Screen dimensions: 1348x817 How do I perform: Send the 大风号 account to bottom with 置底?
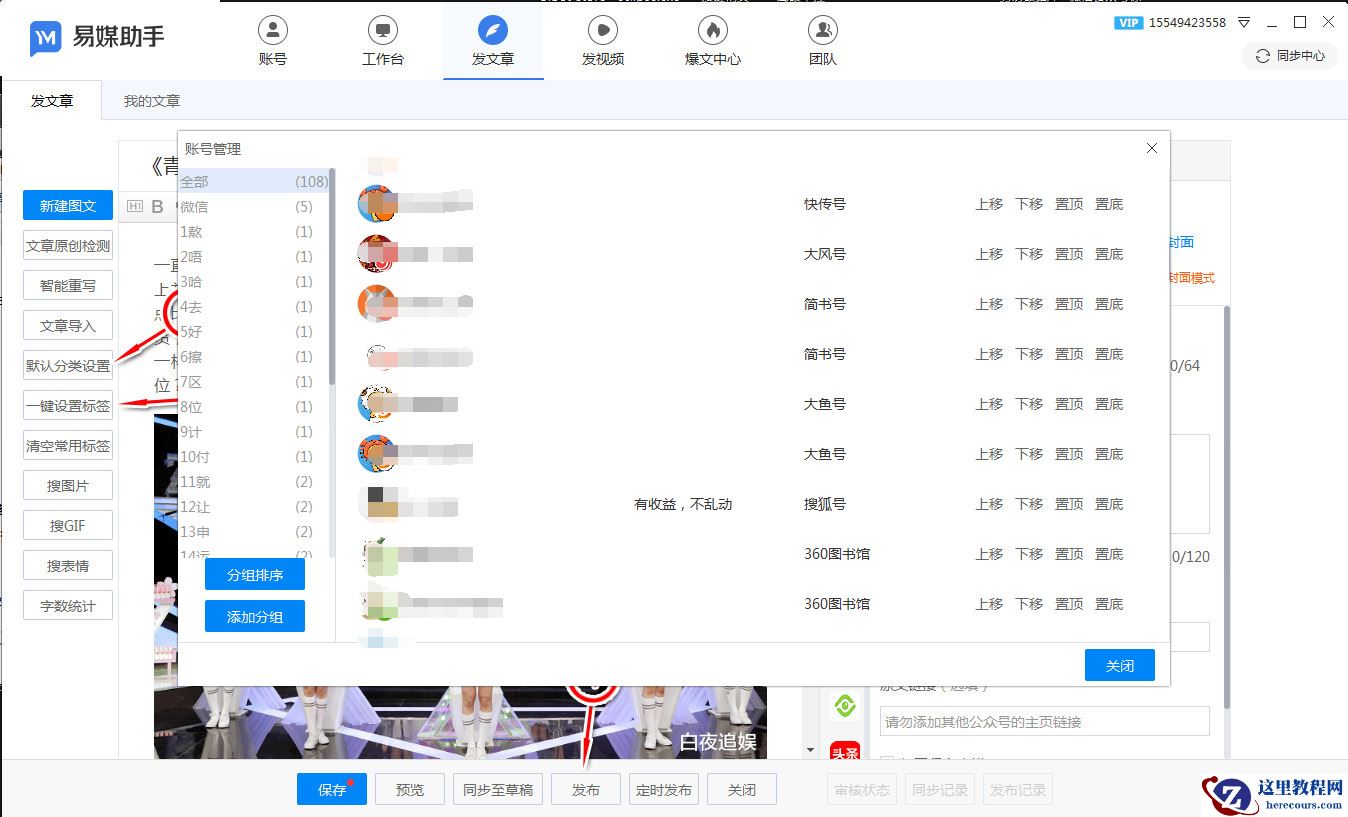coord(1109,254)
